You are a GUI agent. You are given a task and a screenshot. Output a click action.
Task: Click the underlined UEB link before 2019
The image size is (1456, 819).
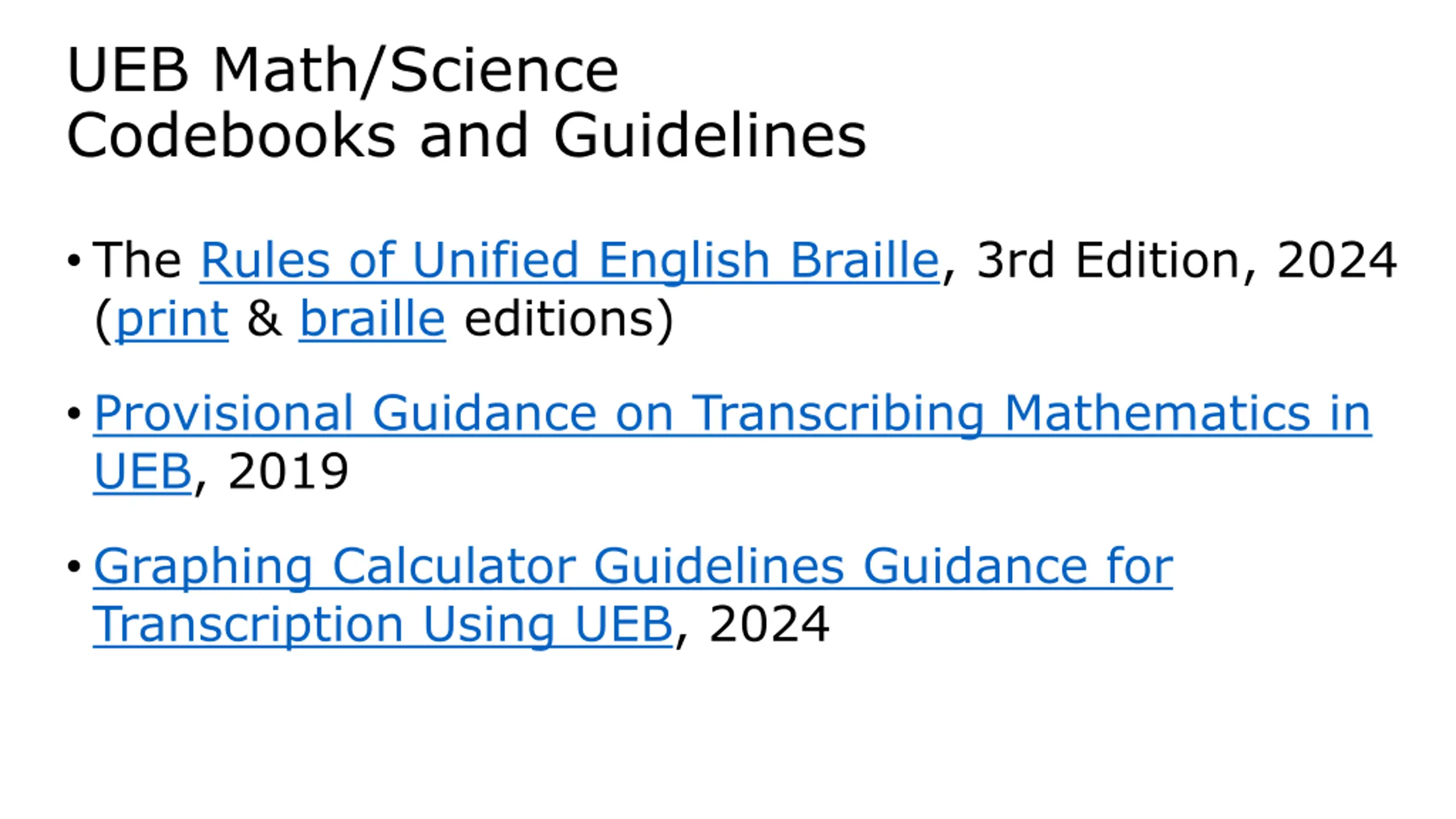(142, 472)
